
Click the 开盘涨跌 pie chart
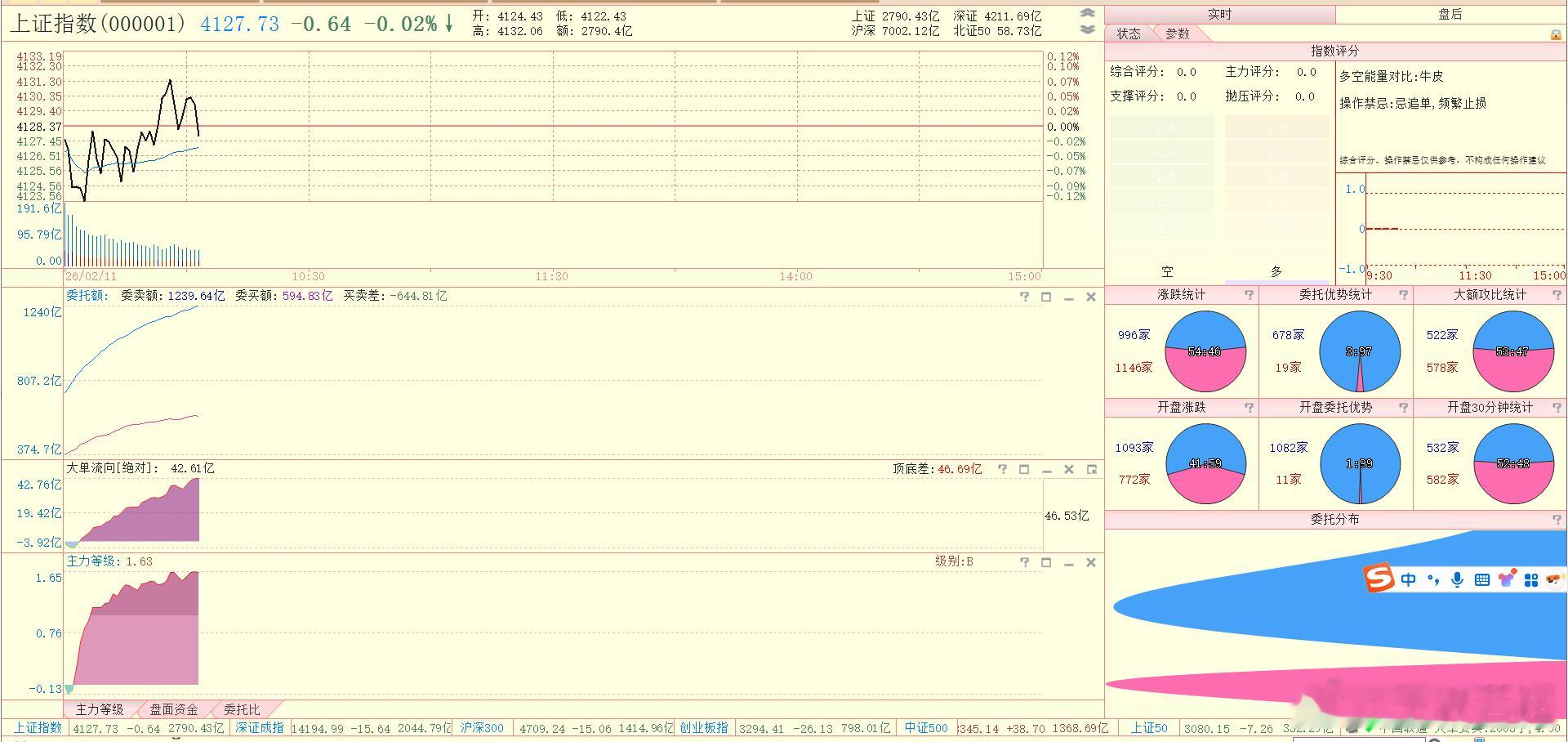[x=1205, y=463]
